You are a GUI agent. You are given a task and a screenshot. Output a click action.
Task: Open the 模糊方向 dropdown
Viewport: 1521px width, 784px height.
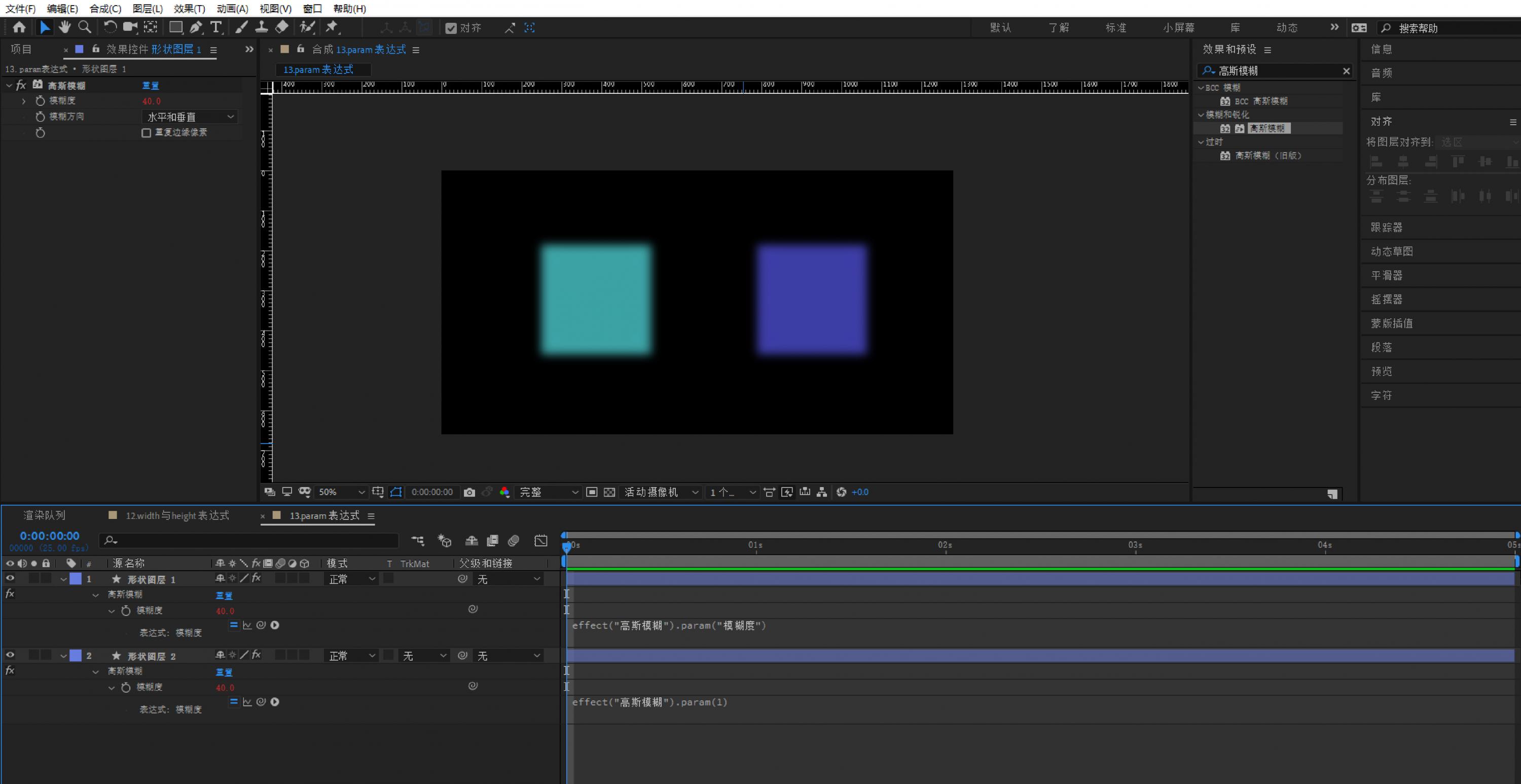tap(190, 117)
